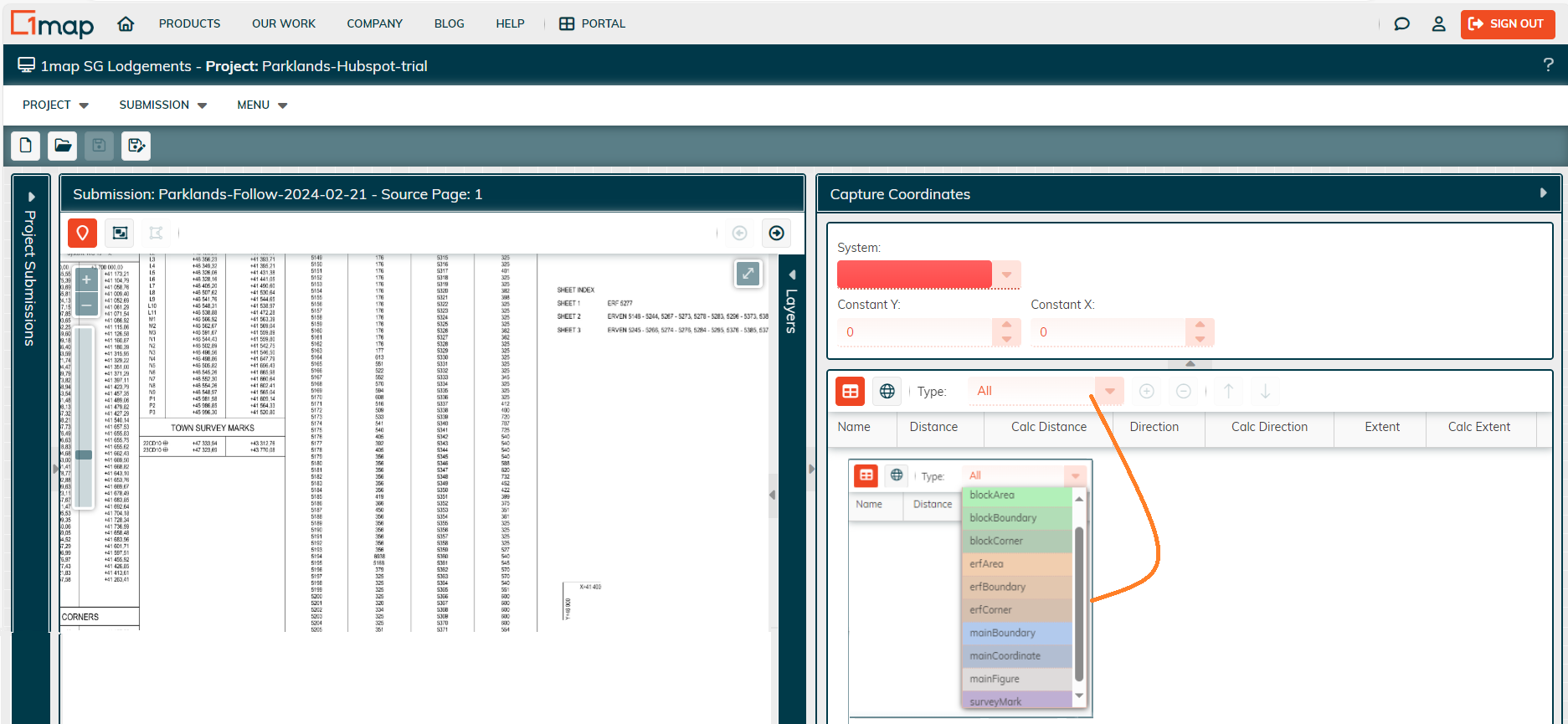Open the SUBMISSION menu
The image size is (1568, 724).
[x=162, y=105]
